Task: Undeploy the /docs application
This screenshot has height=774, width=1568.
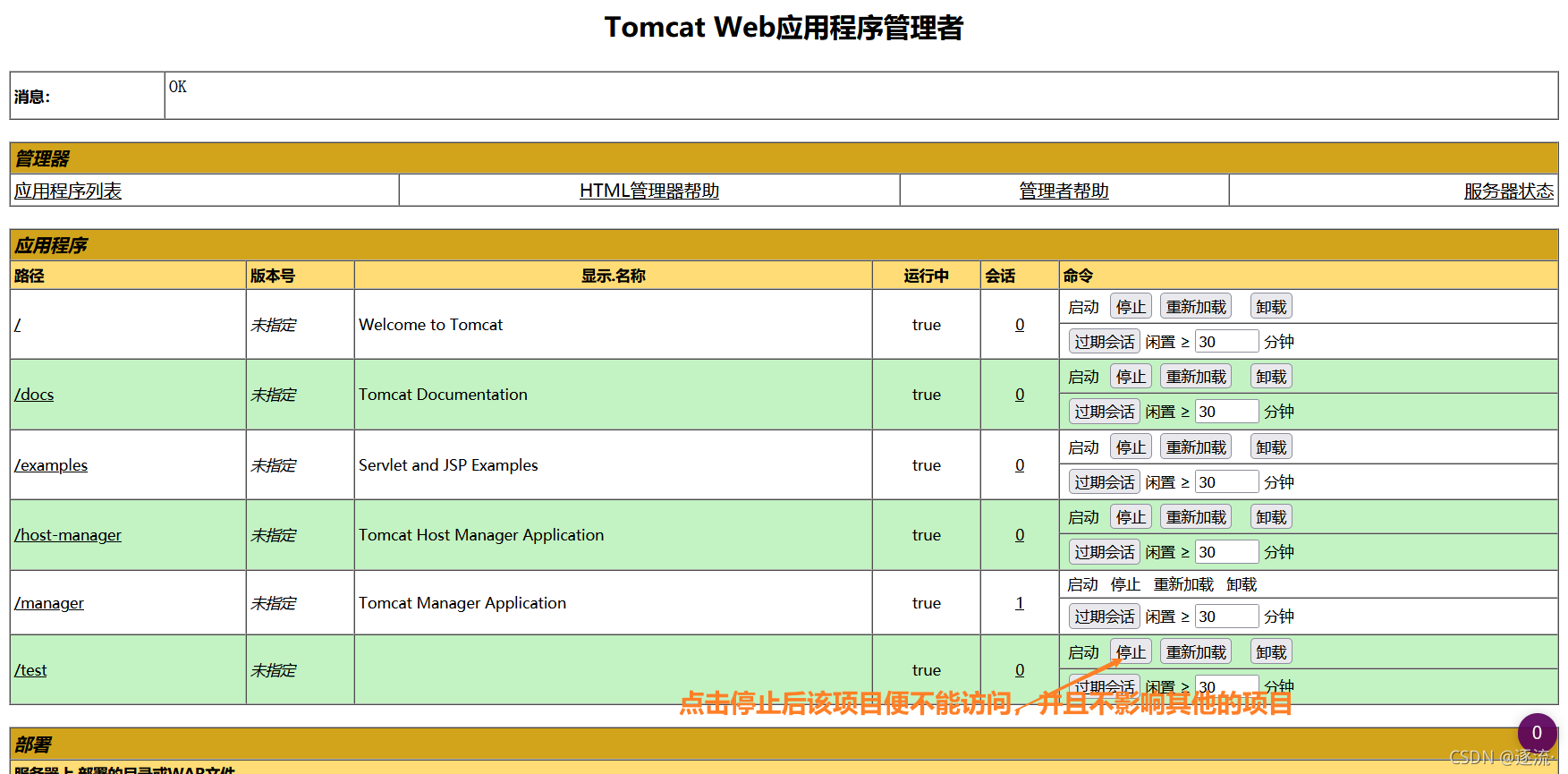Action: (x=1271, y=377)
